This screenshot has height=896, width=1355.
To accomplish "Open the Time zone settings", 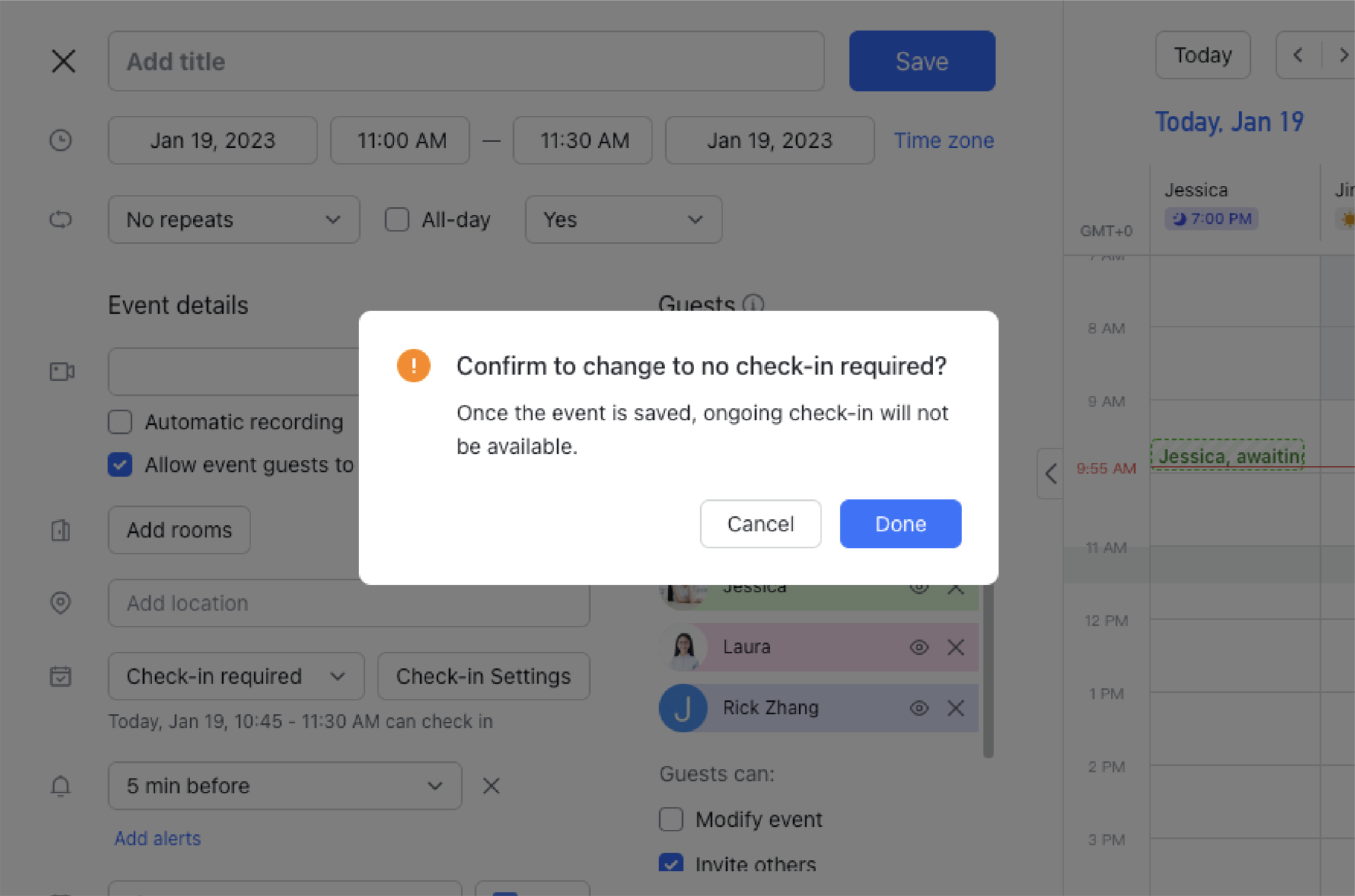I will pos(944,140).
